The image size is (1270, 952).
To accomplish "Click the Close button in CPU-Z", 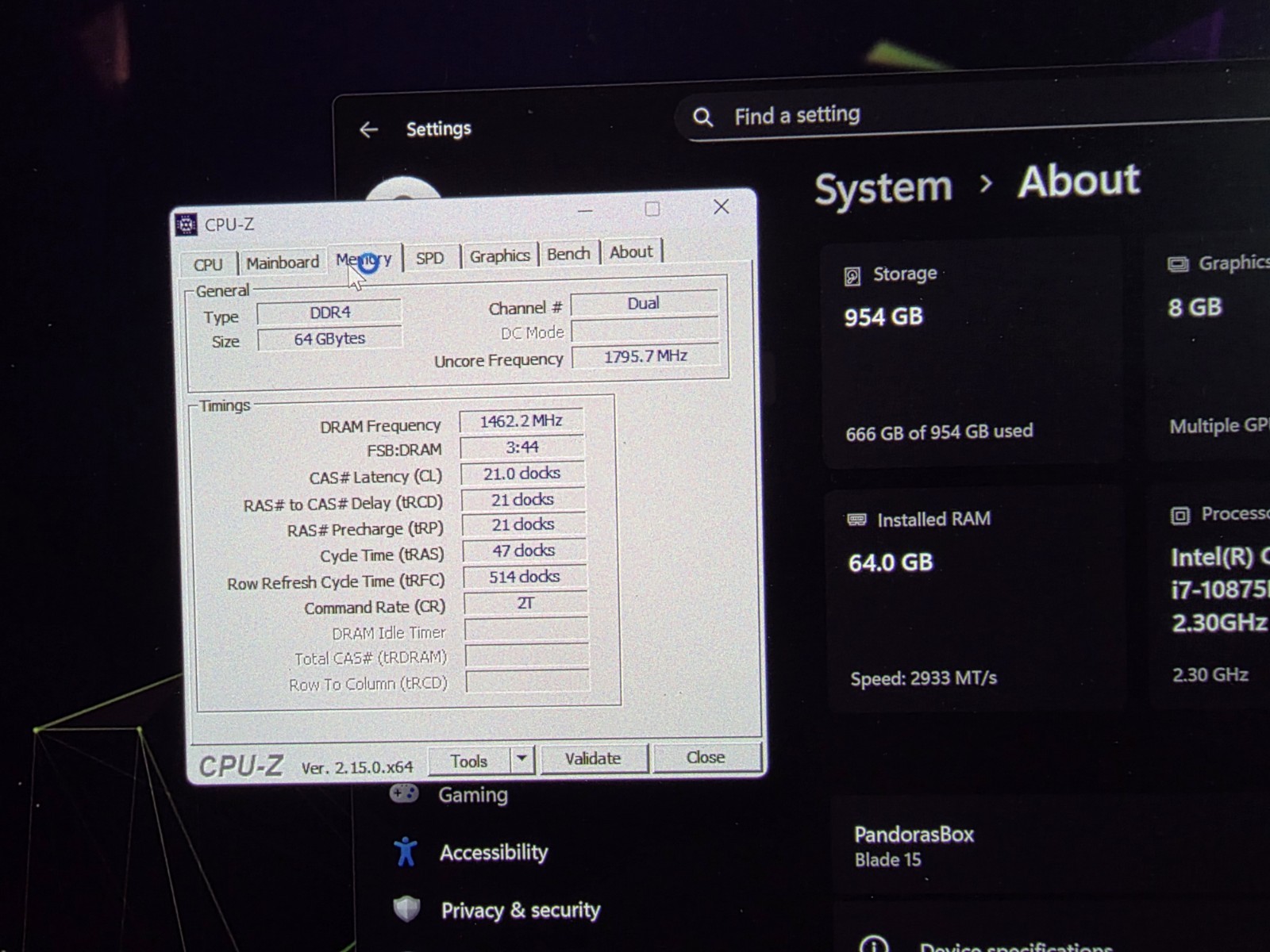I will tap(706, 757).
